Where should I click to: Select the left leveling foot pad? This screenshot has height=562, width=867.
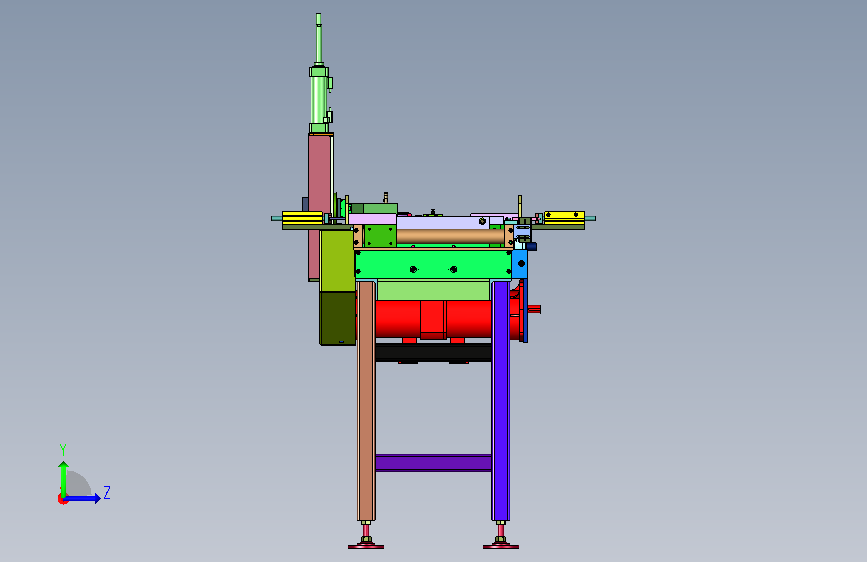point(365,547)
